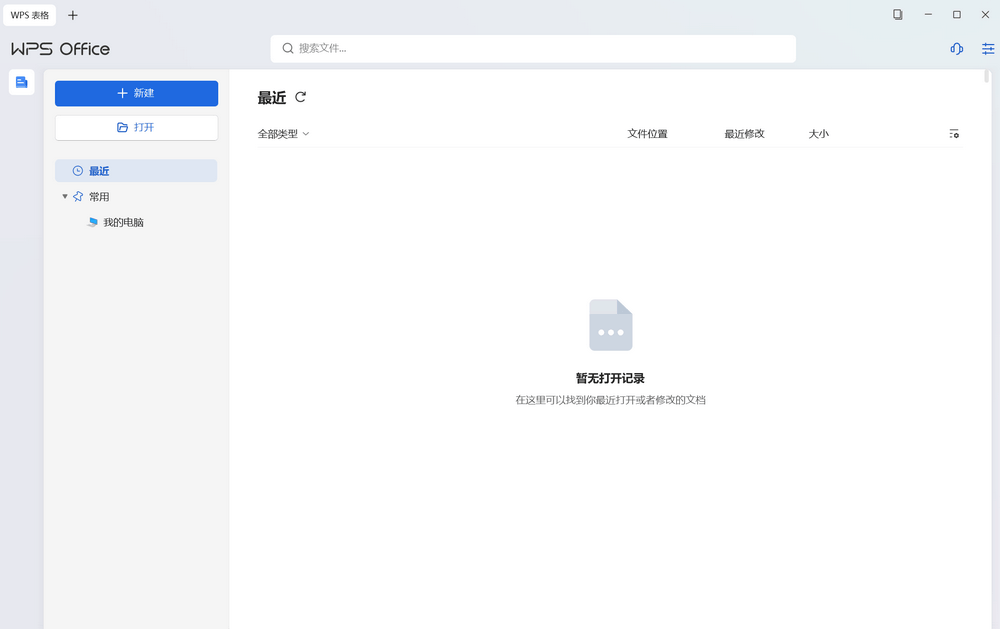The image size is (1000, 629).
Task: Select the document icon in the far-left sidebar
Action: [x=21, y=82]
